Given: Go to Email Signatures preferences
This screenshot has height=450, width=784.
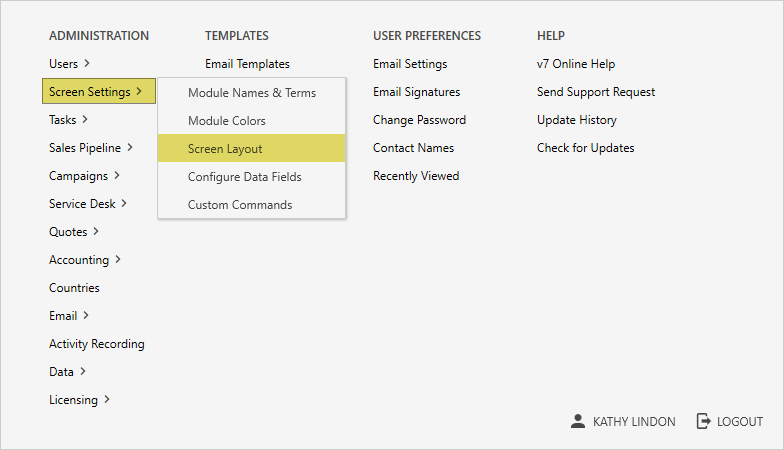Looking at the screenshot, I should [416, 92].
